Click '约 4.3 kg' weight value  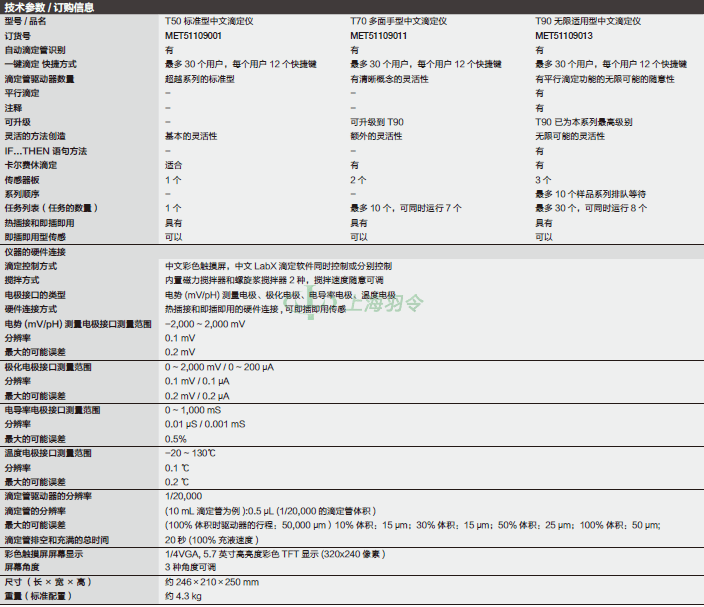coord(183,597)
